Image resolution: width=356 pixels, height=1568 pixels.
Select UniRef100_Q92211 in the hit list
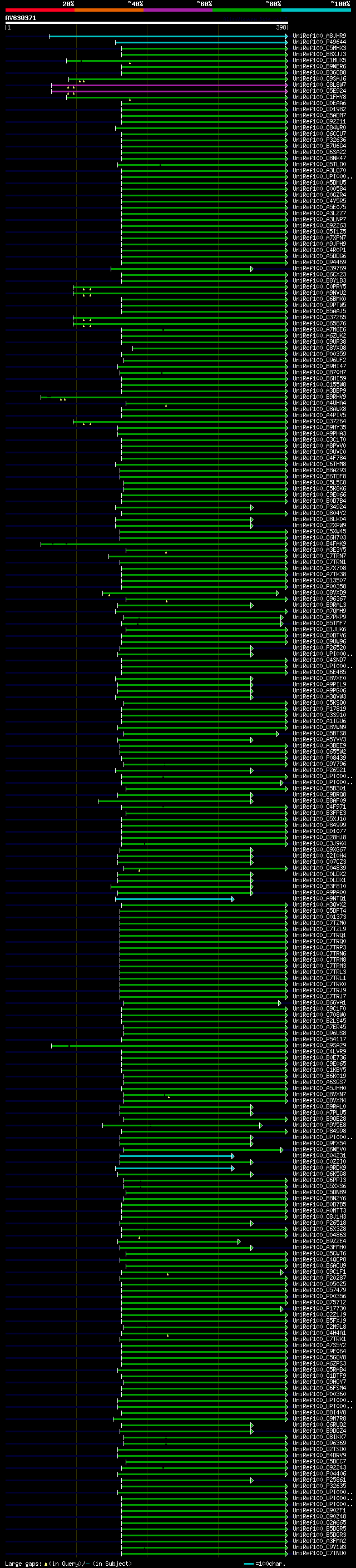click(x=319, y=122)
